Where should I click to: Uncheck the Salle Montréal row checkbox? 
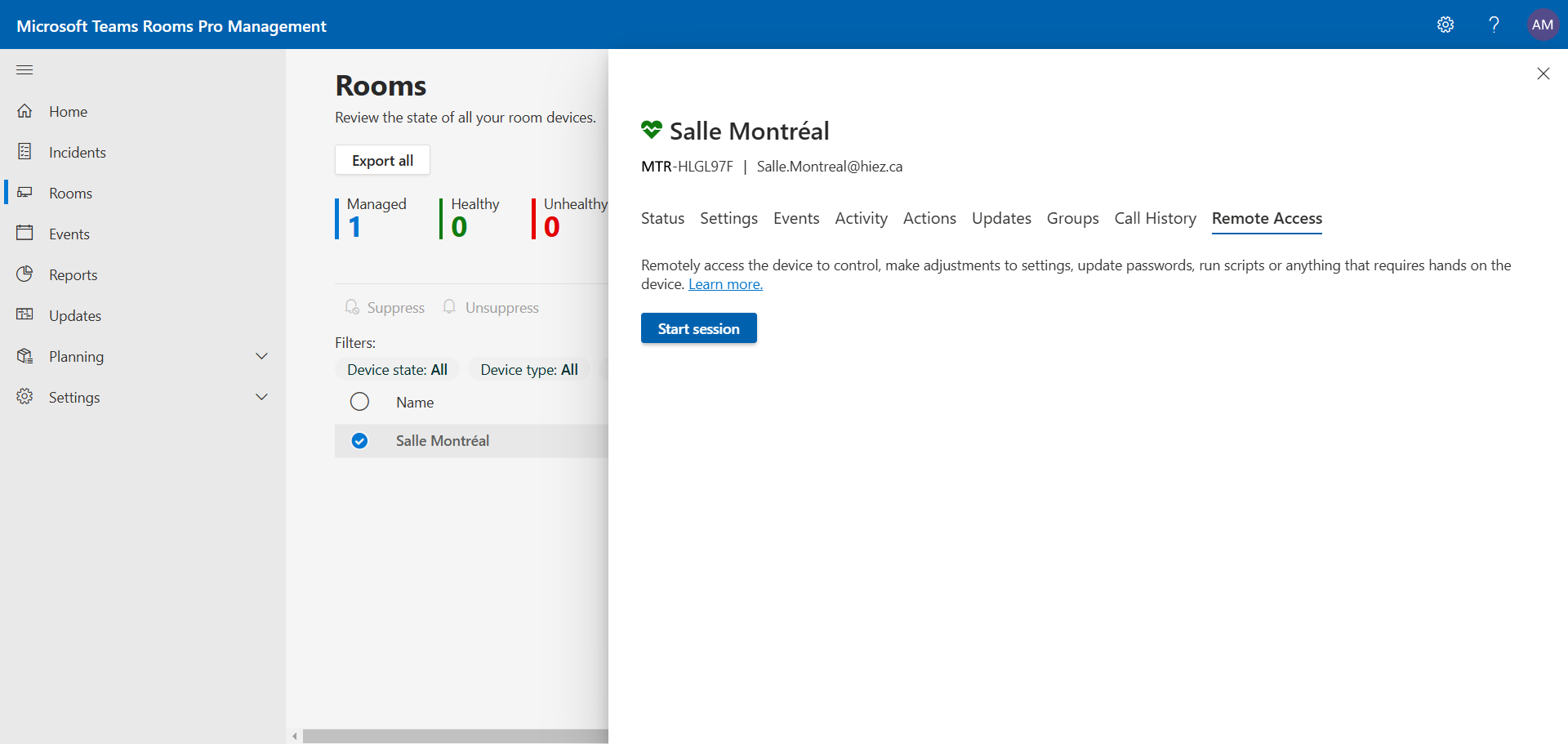(x=359, y=441)
